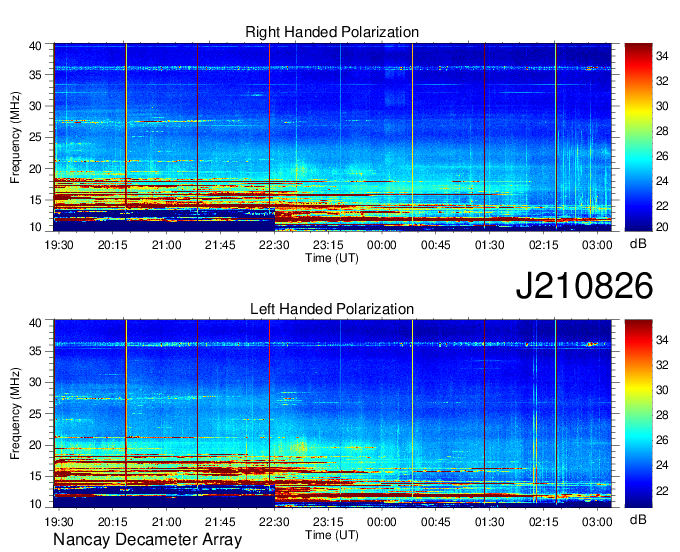Click 00:45 tick under top spectrogram
Image resolution: width=680 pixels, height=552 pixels.
point(436,245)
